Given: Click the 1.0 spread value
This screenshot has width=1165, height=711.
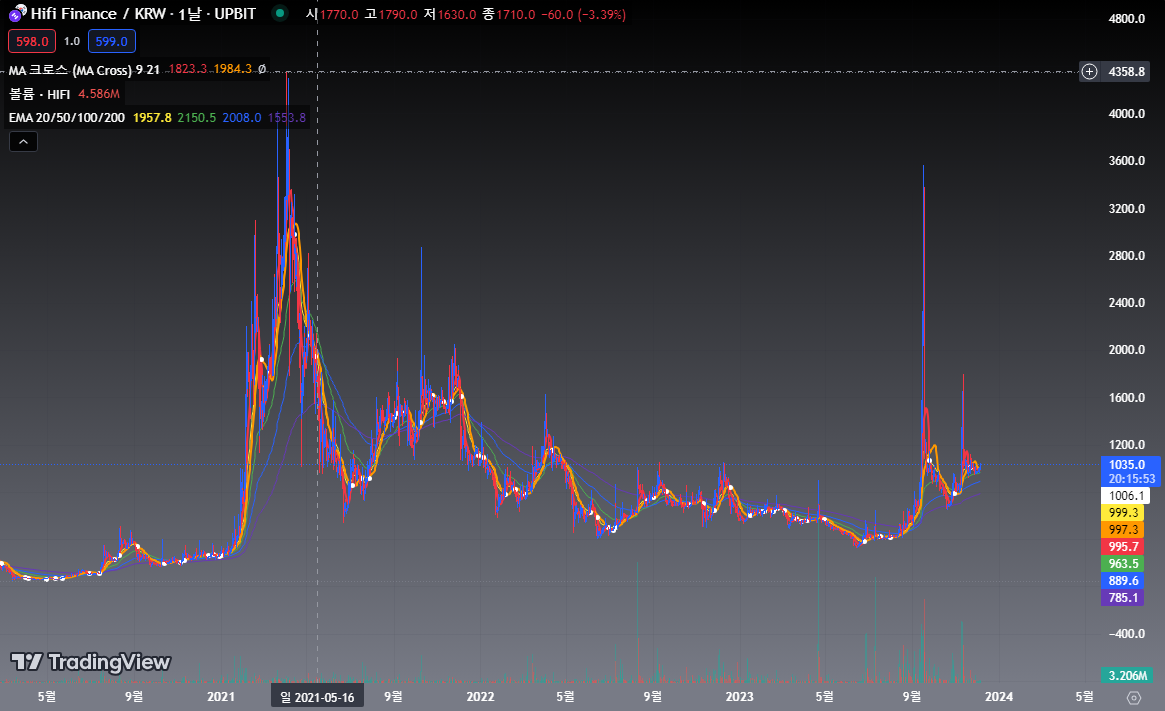Looking at the screenshot, I should (72, 42).
